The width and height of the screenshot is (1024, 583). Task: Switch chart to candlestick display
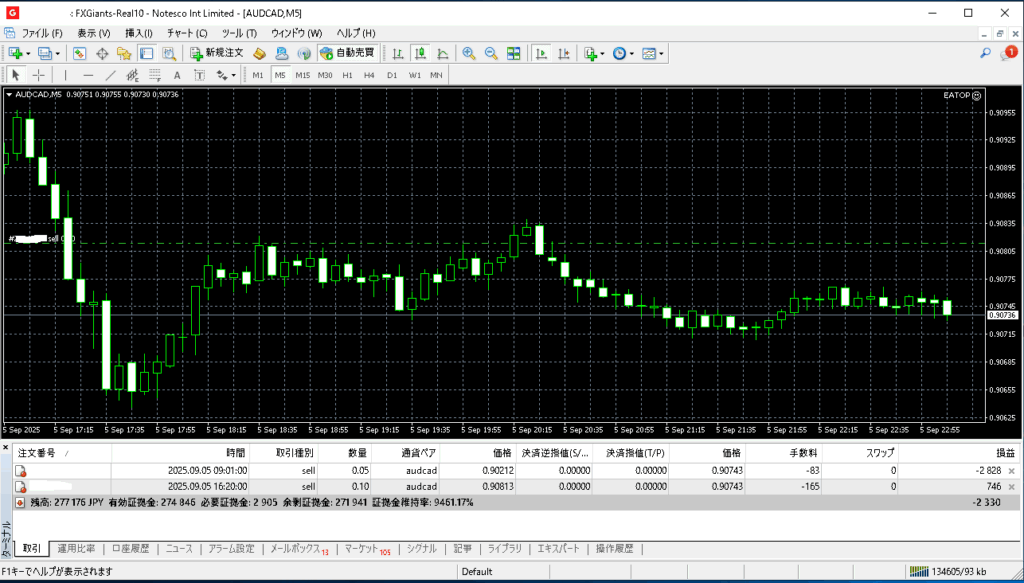419,53
